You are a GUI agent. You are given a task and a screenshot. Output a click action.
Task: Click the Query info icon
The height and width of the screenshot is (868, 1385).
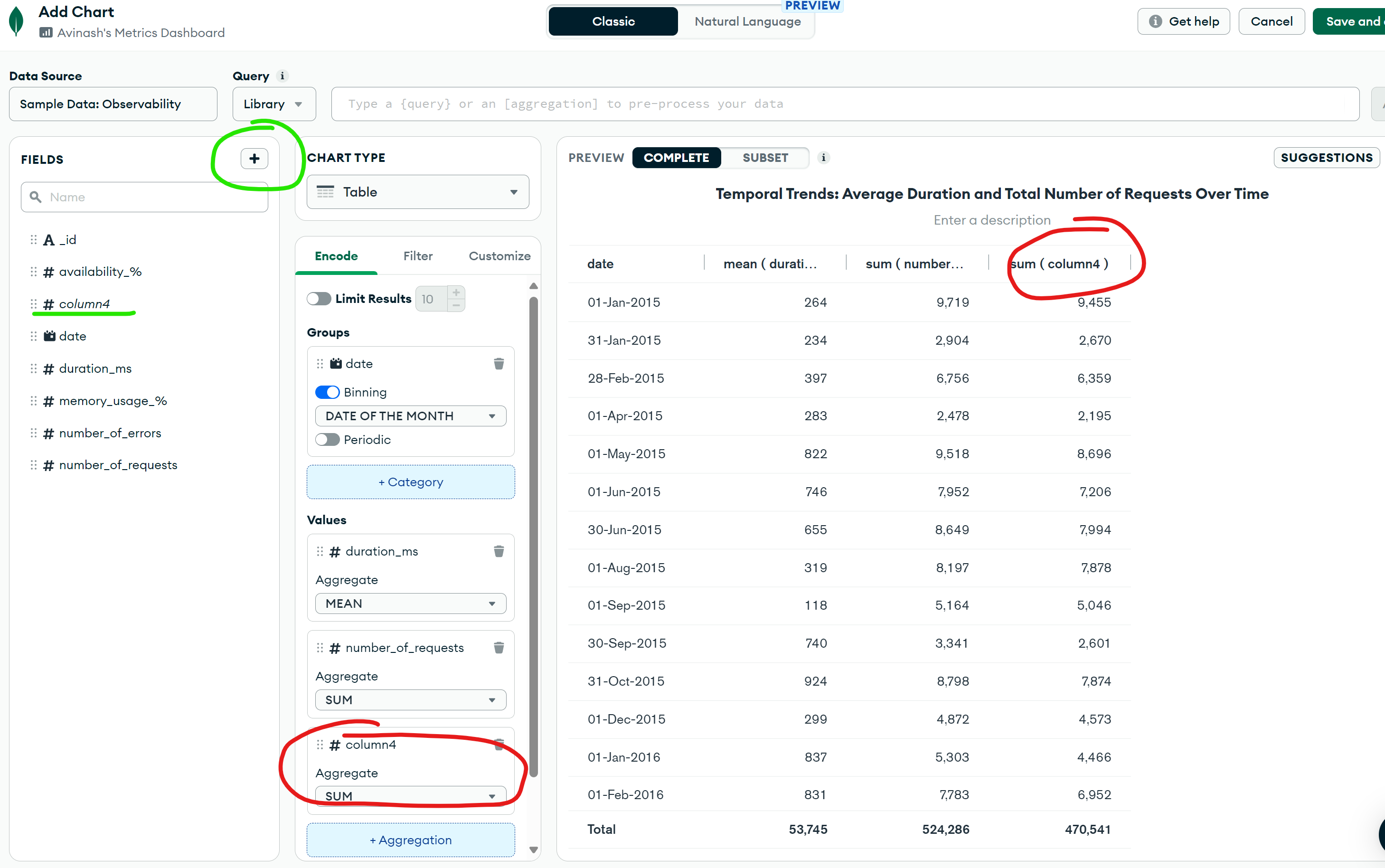click(282, 76)
